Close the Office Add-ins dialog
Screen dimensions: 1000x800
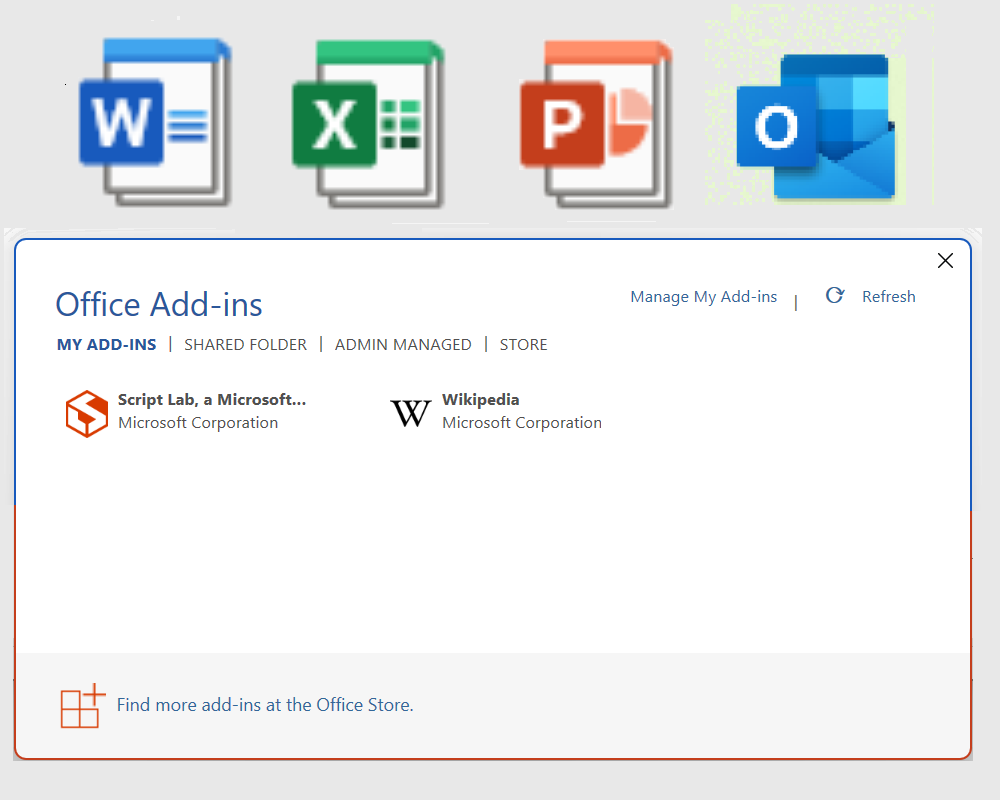(945, 261)
